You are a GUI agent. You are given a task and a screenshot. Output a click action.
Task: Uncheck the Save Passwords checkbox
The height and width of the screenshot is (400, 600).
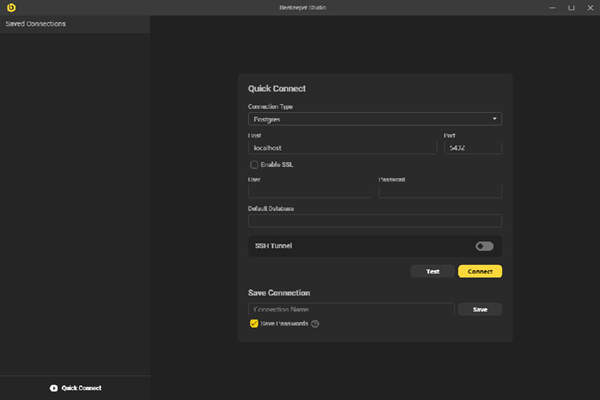(x=254, y=324)
